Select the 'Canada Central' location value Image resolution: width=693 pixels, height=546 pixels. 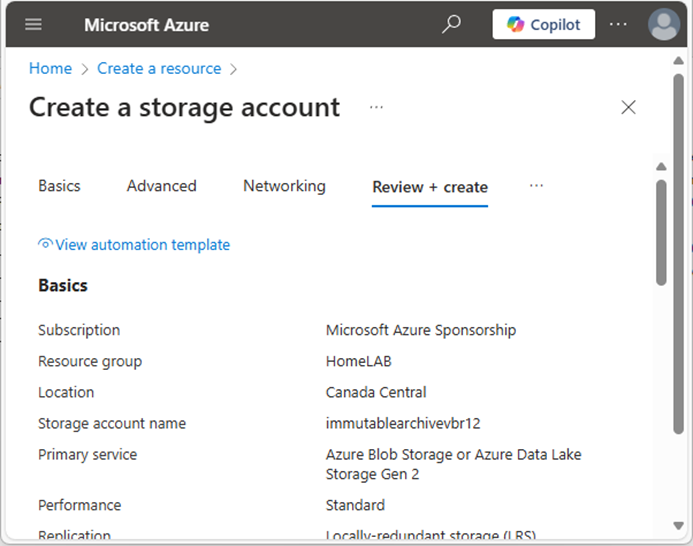point(376,393)
